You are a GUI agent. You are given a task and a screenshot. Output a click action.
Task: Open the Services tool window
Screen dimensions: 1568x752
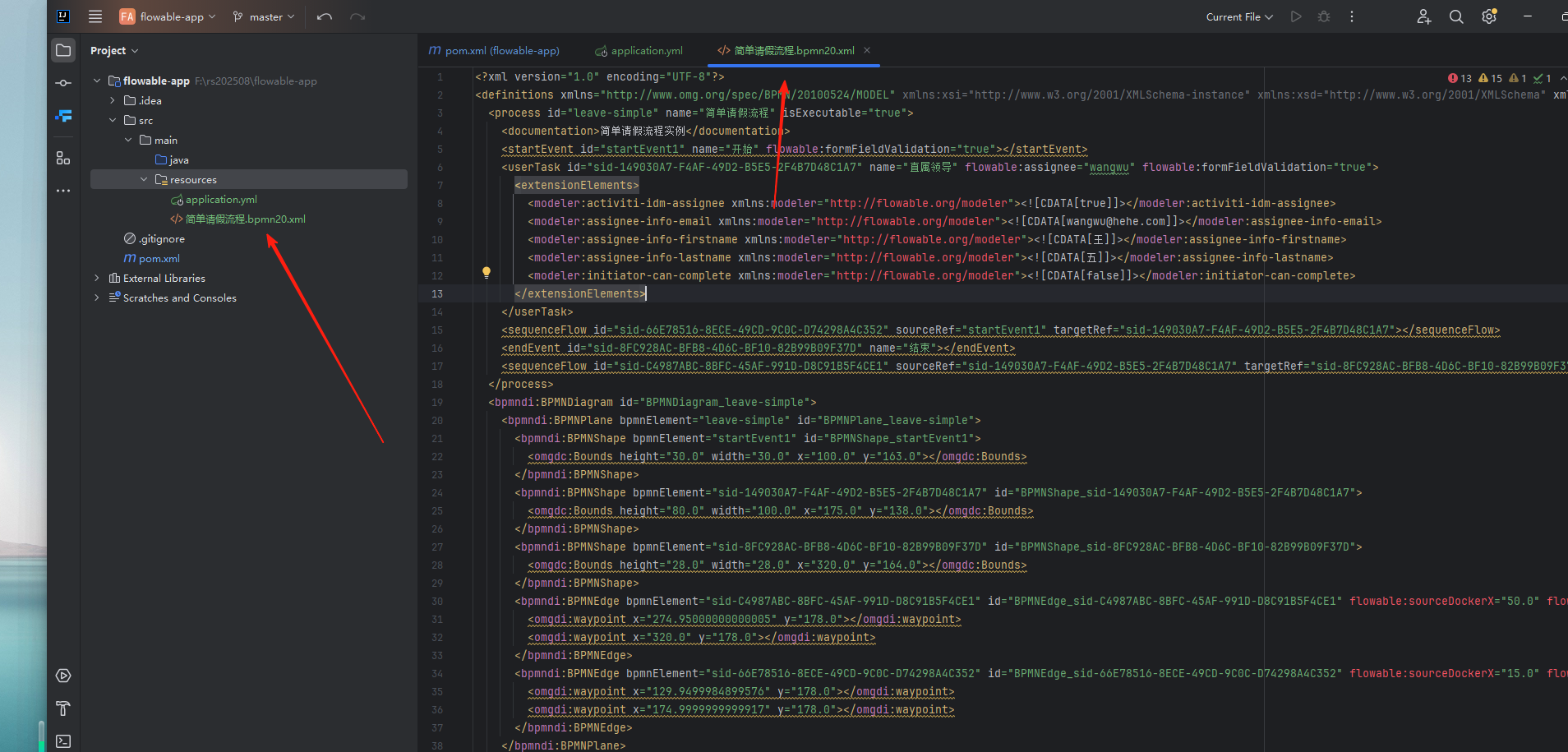(63, 676)
